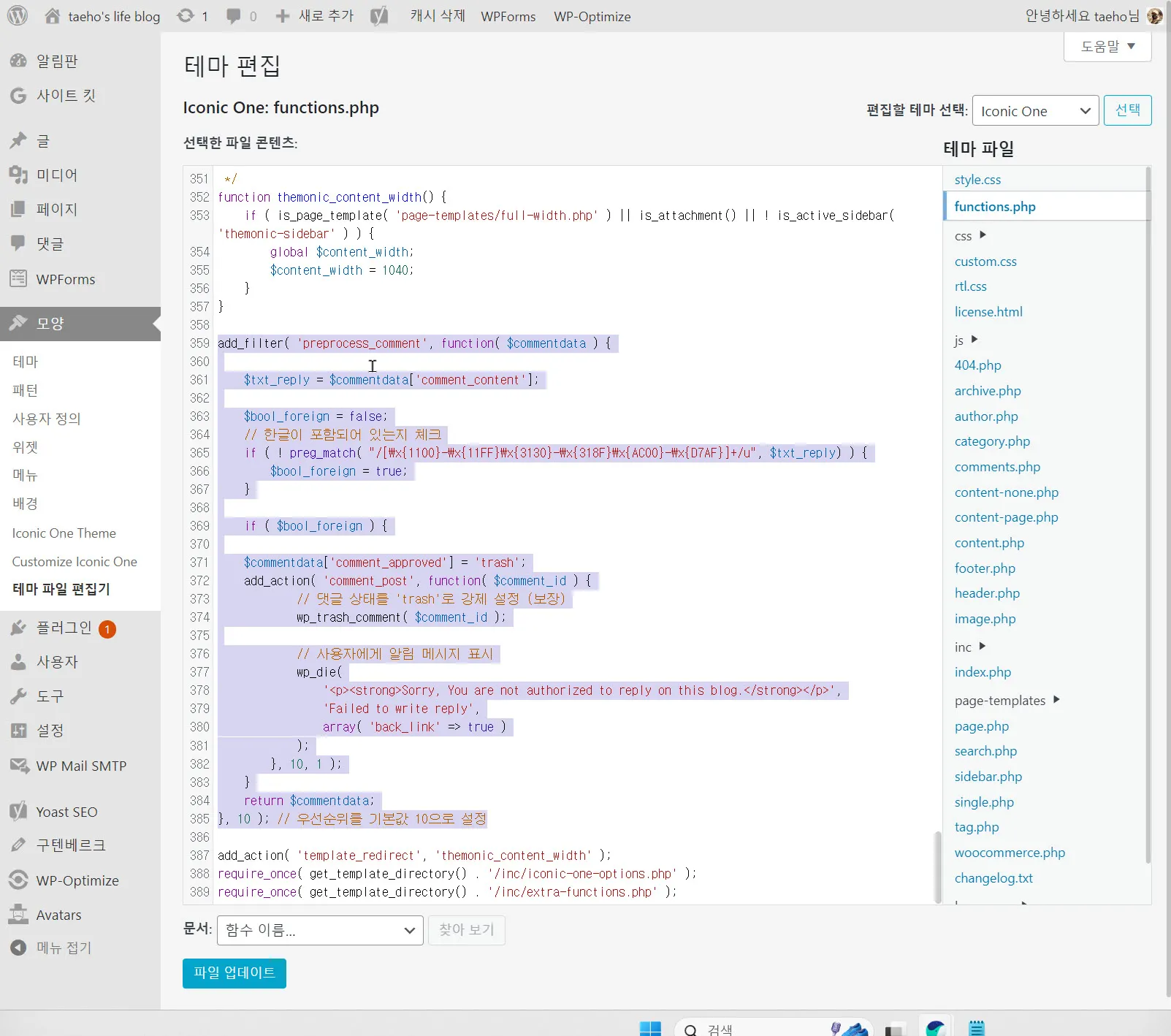This screenshot has height=1036, width=1171.
Task: Expand the css folder in 테마 파일
Action: click(970, 235)
